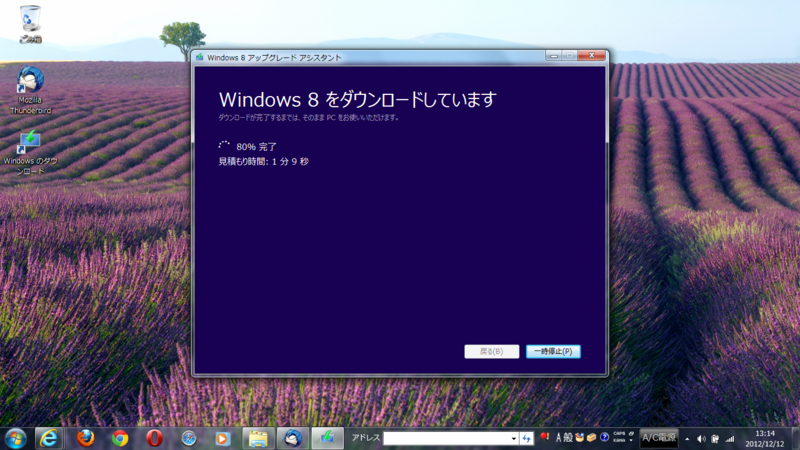Launch Opera from the taskbar
Screen dimensions: 800x450
(x=154, y=438)
